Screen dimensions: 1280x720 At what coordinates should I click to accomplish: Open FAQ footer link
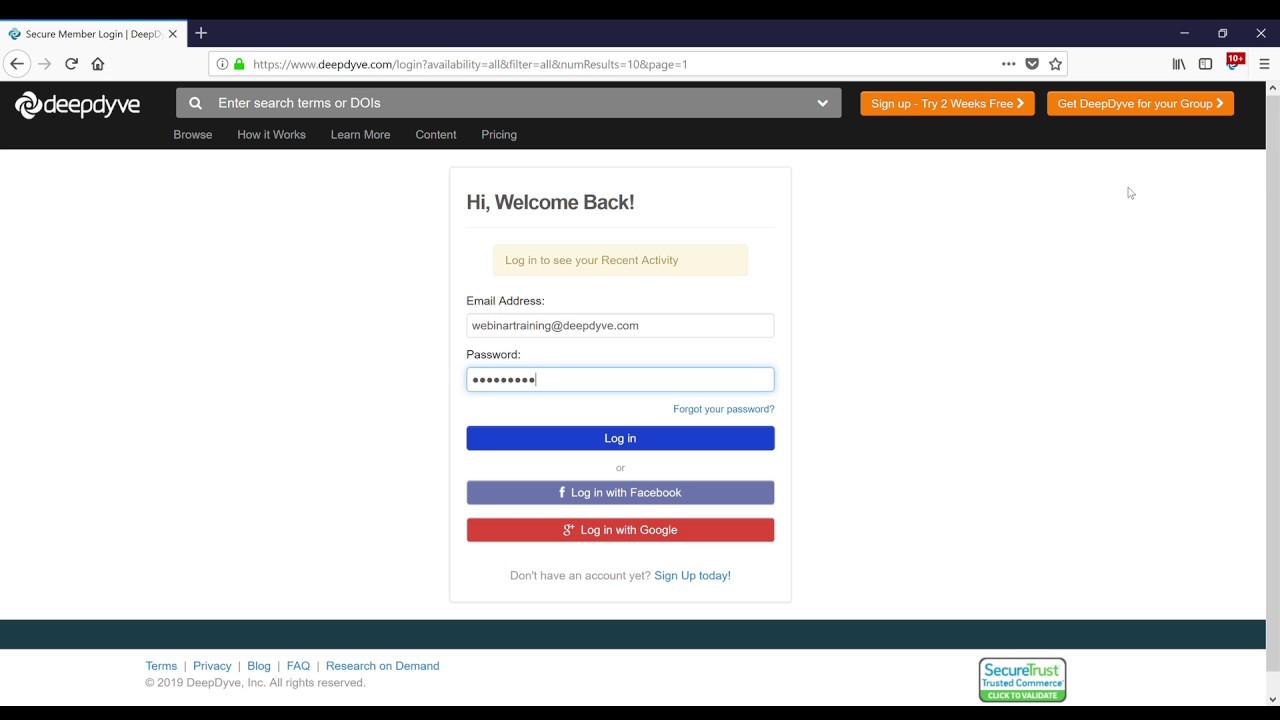(298, 666)
